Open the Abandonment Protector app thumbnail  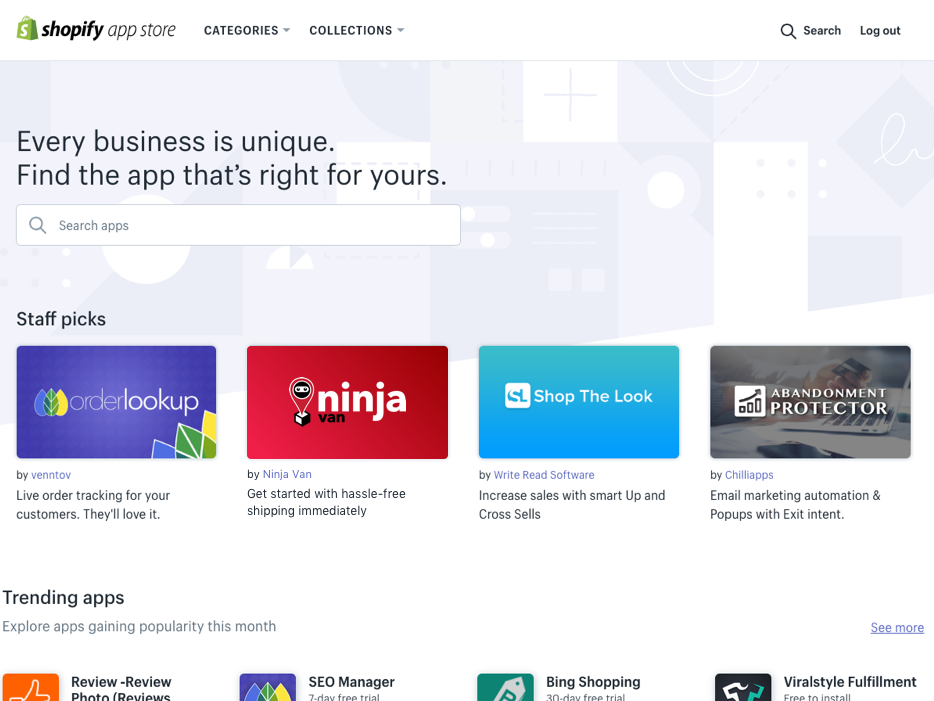click(810, 402)
